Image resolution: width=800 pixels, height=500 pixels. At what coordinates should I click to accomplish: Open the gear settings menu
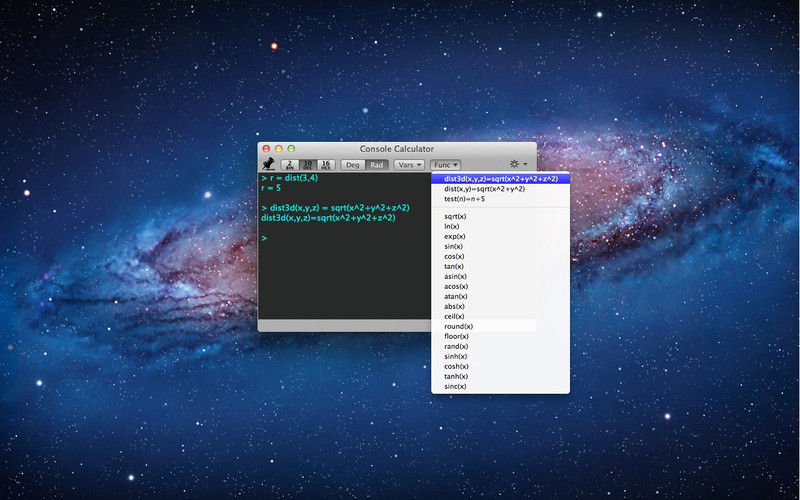(518, 164)
